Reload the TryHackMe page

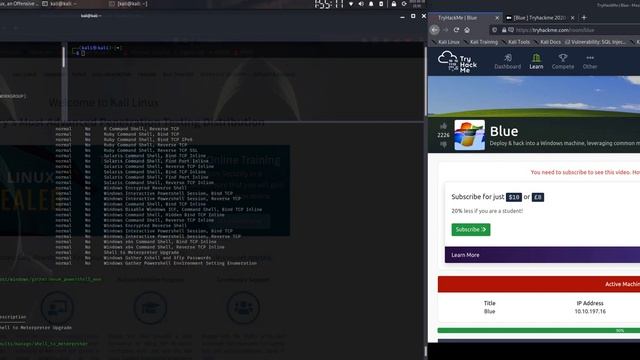tap(456, 30)
